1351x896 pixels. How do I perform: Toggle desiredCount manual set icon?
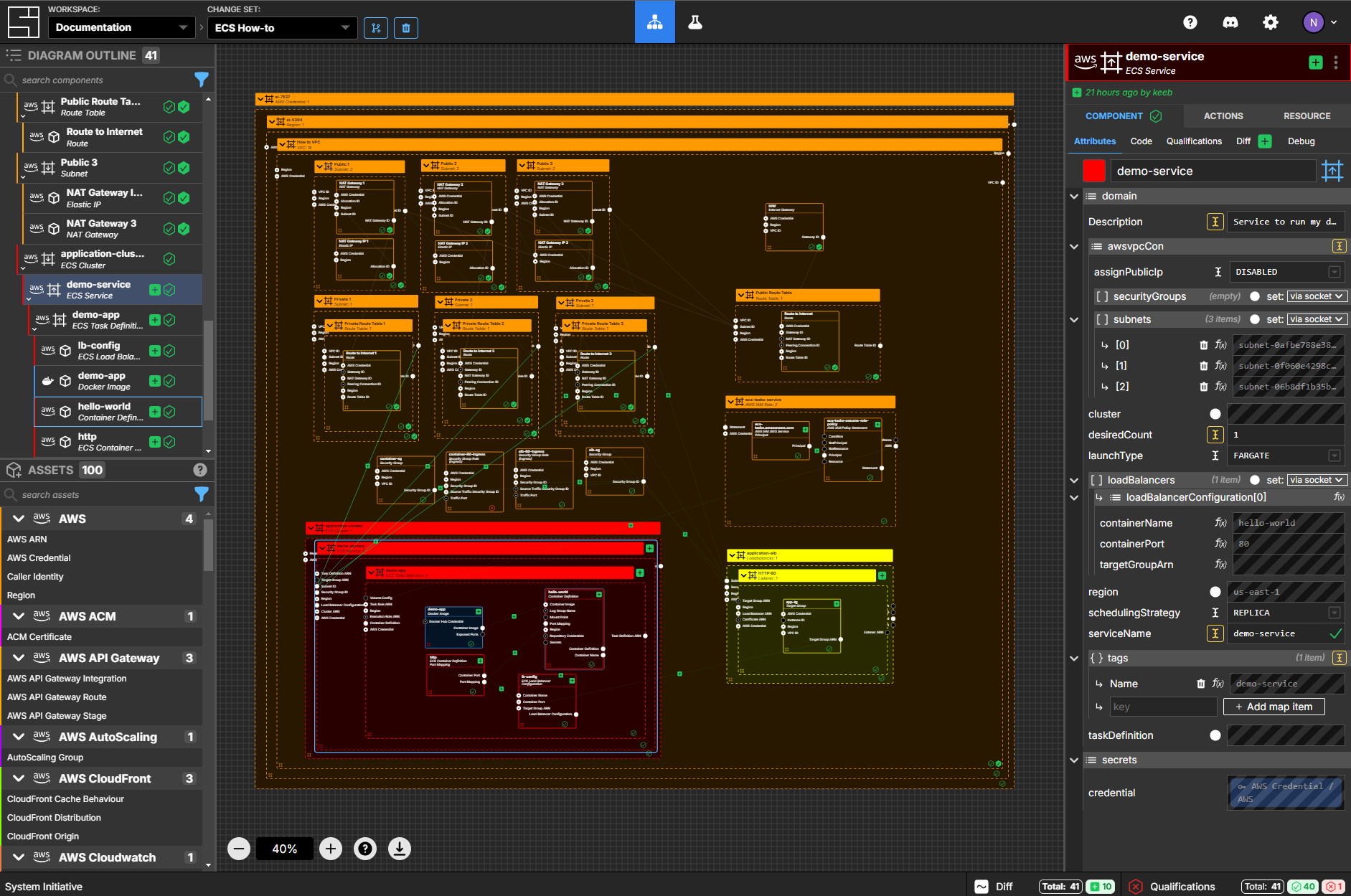(1215, 435)
